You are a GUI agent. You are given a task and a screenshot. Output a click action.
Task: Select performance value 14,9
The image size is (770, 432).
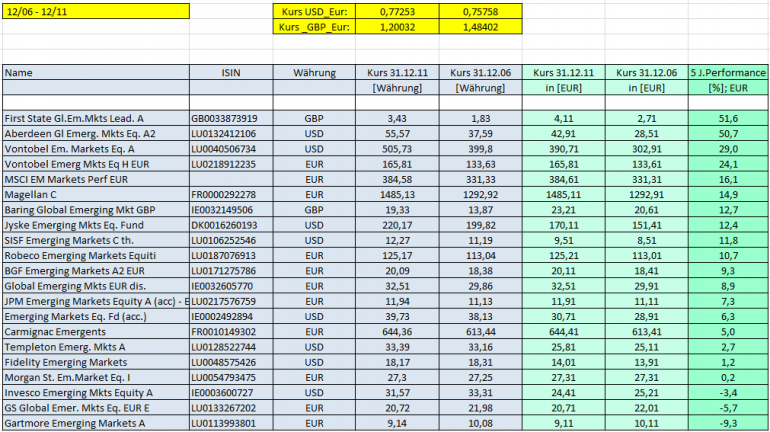tap(728, 194)
